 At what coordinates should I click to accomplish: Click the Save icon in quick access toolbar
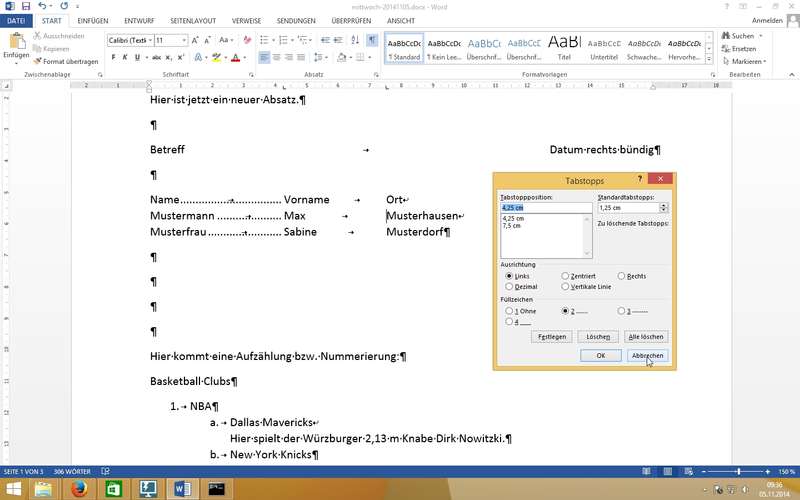24,6
